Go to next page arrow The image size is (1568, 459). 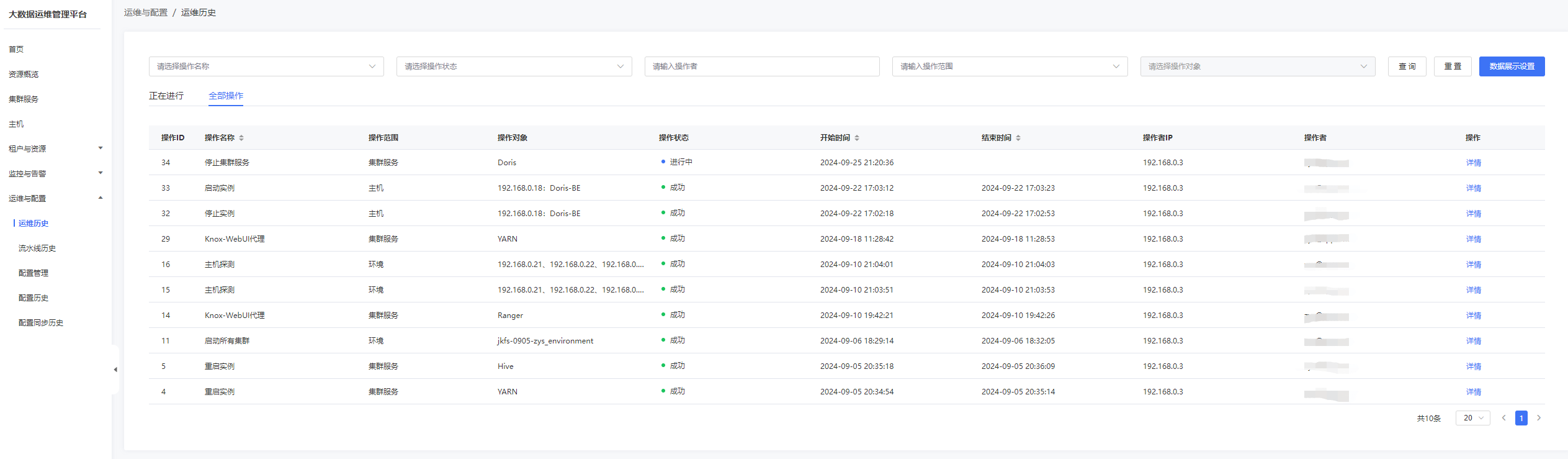click(x=1539, y=418)
